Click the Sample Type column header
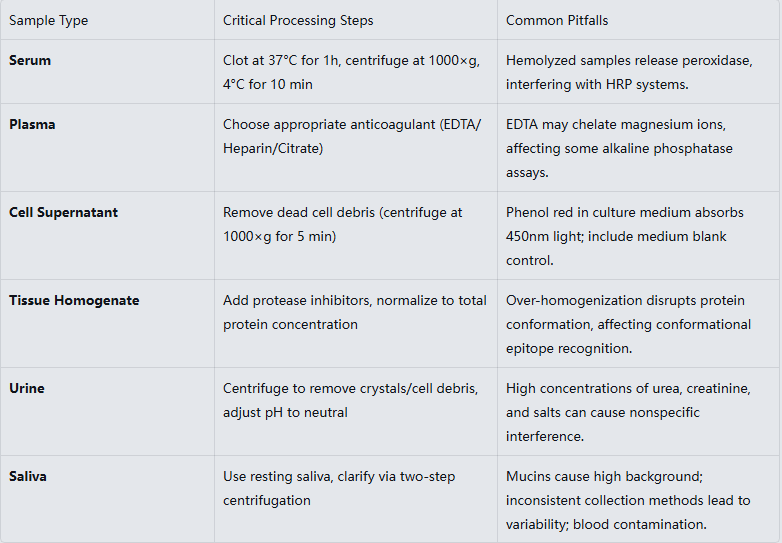782x543 pixels. 48,20
